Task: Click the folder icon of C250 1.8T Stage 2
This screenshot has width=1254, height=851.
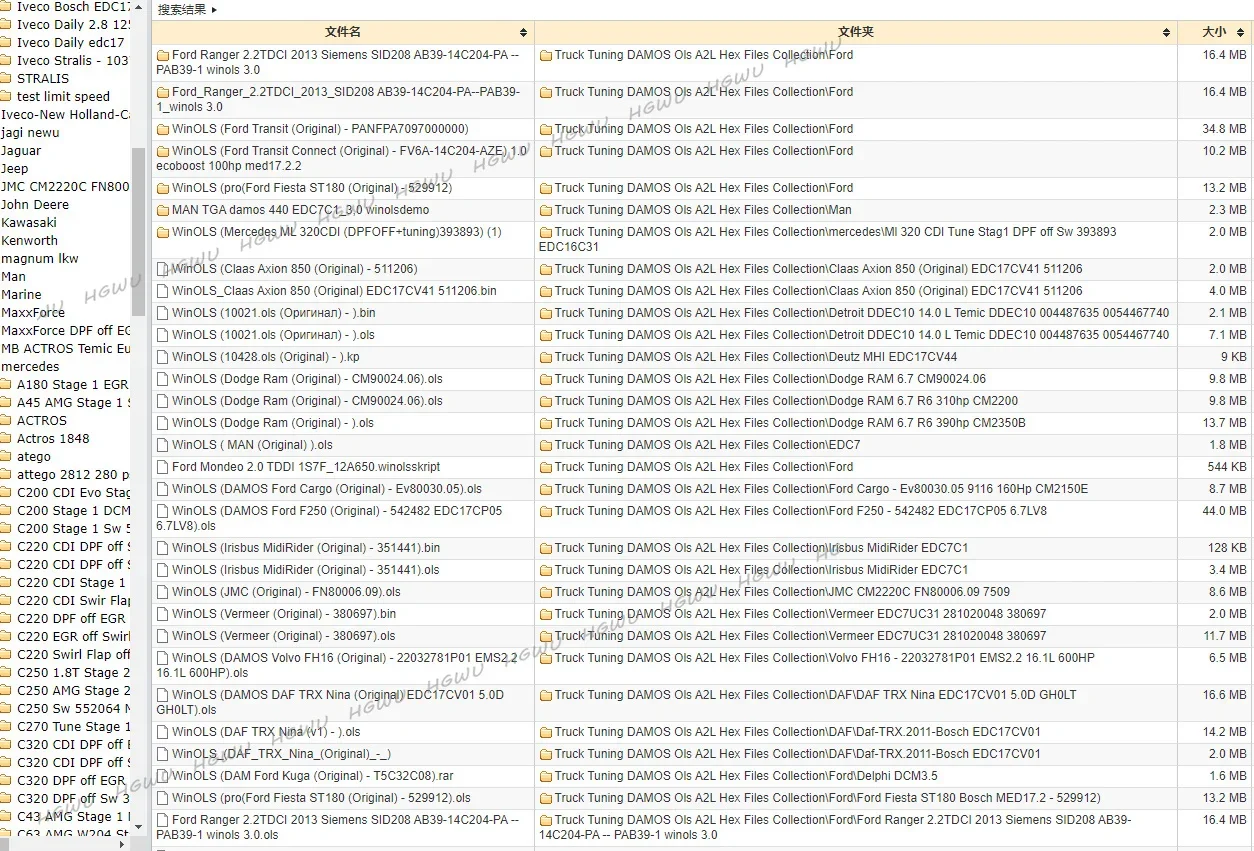Action: (x=6, y=672)
